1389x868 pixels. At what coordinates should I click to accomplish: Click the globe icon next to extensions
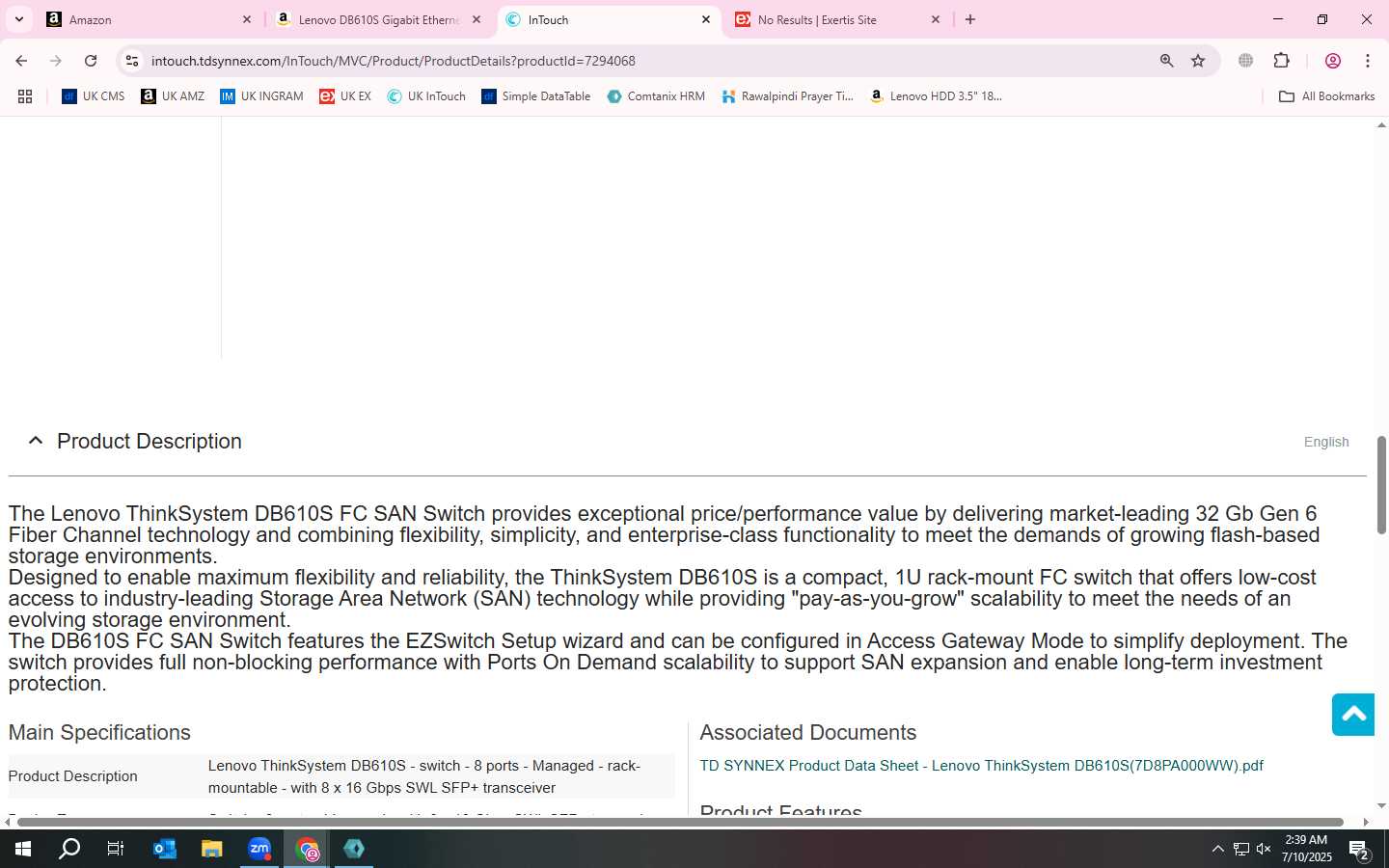tap(1246, 61)
